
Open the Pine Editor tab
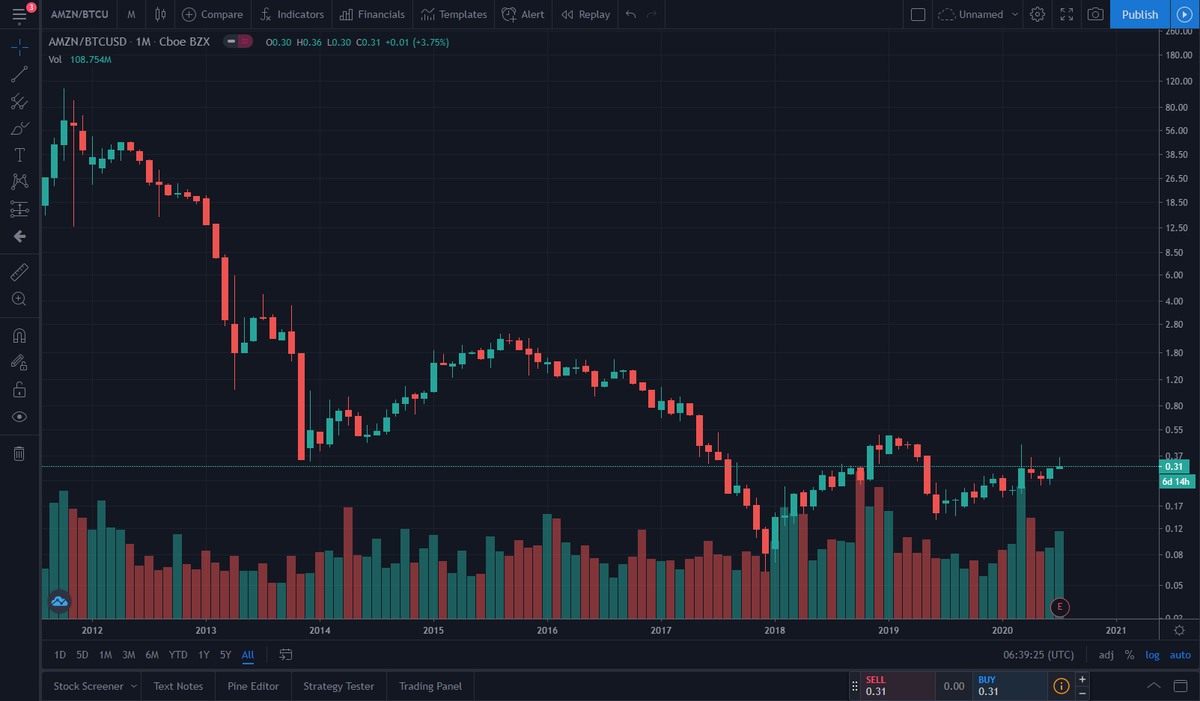pyautogui.click(x=253, y=686)
